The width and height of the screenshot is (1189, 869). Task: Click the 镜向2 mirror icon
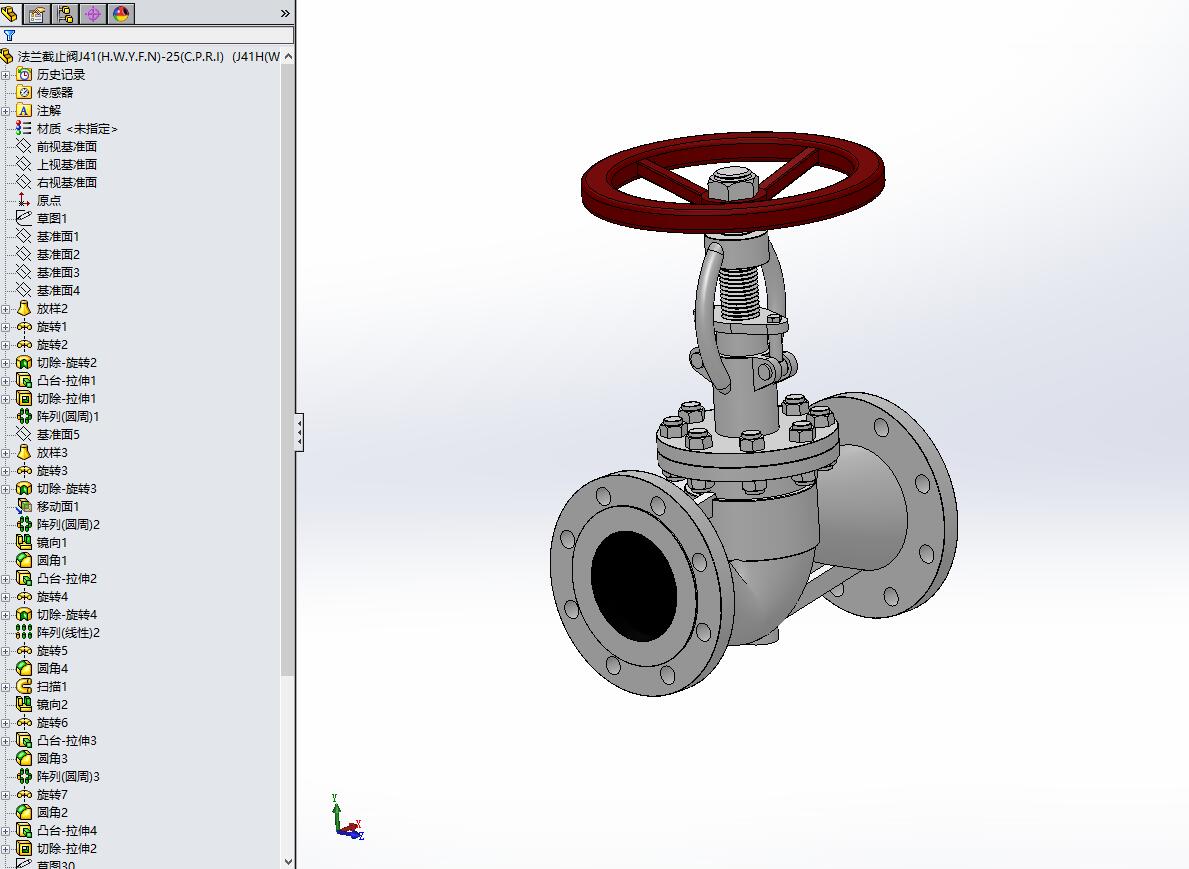click(24, 704)
